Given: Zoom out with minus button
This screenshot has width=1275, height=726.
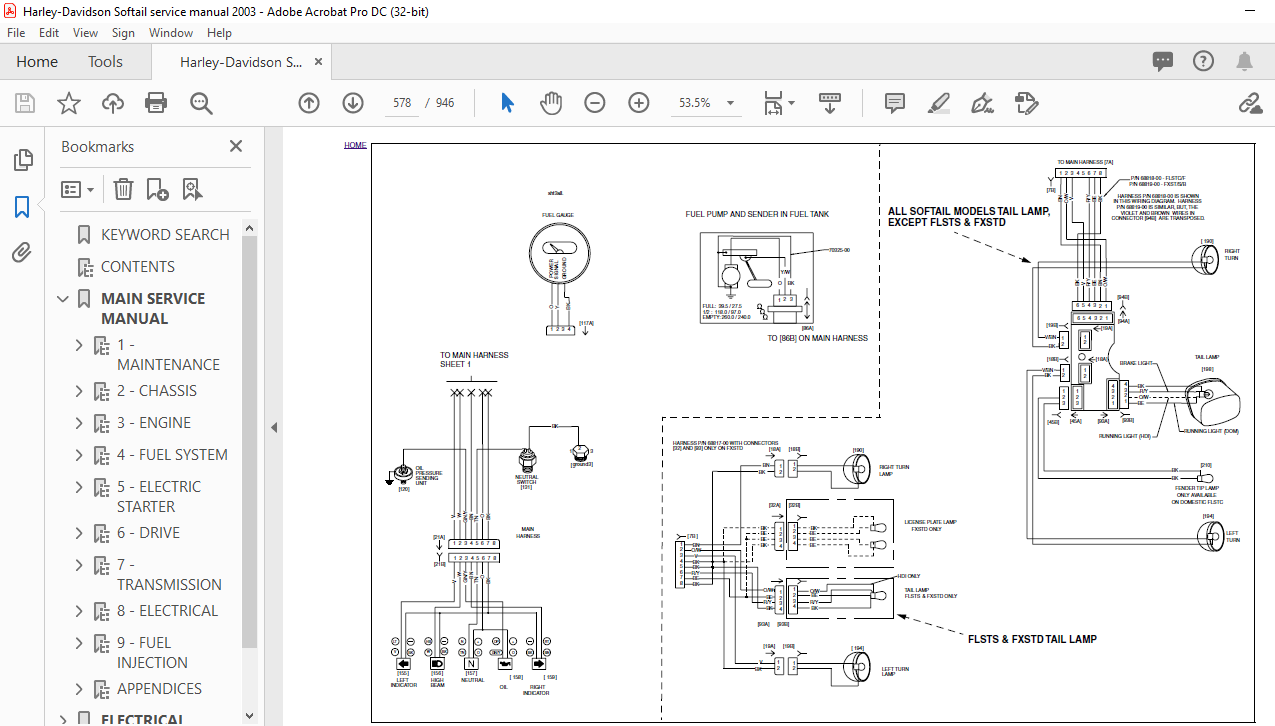Looking at the screenshot, I should (x=595, y=103).
